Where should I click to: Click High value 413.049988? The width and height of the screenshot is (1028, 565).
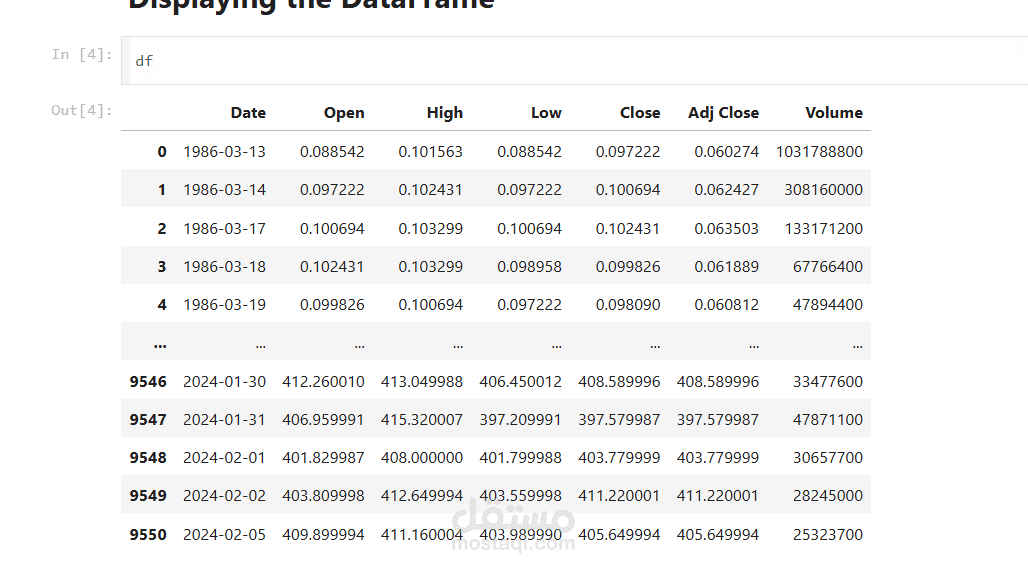point(422,382)
